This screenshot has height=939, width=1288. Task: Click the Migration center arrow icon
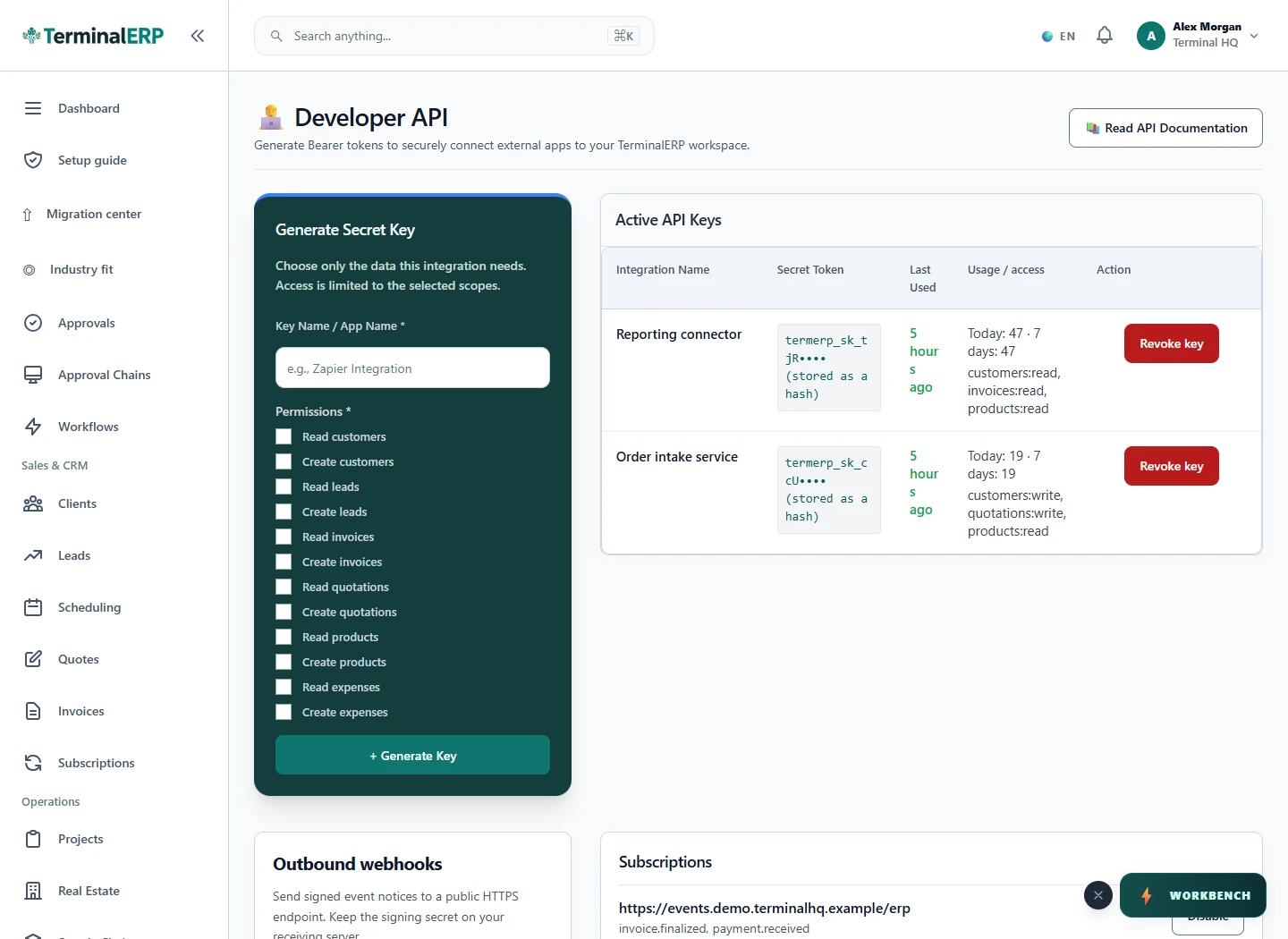point(27,215)
